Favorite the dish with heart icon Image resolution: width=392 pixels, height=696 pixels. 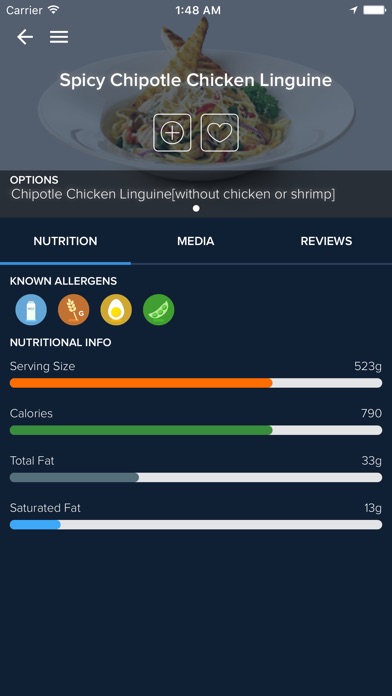point(220,133)
